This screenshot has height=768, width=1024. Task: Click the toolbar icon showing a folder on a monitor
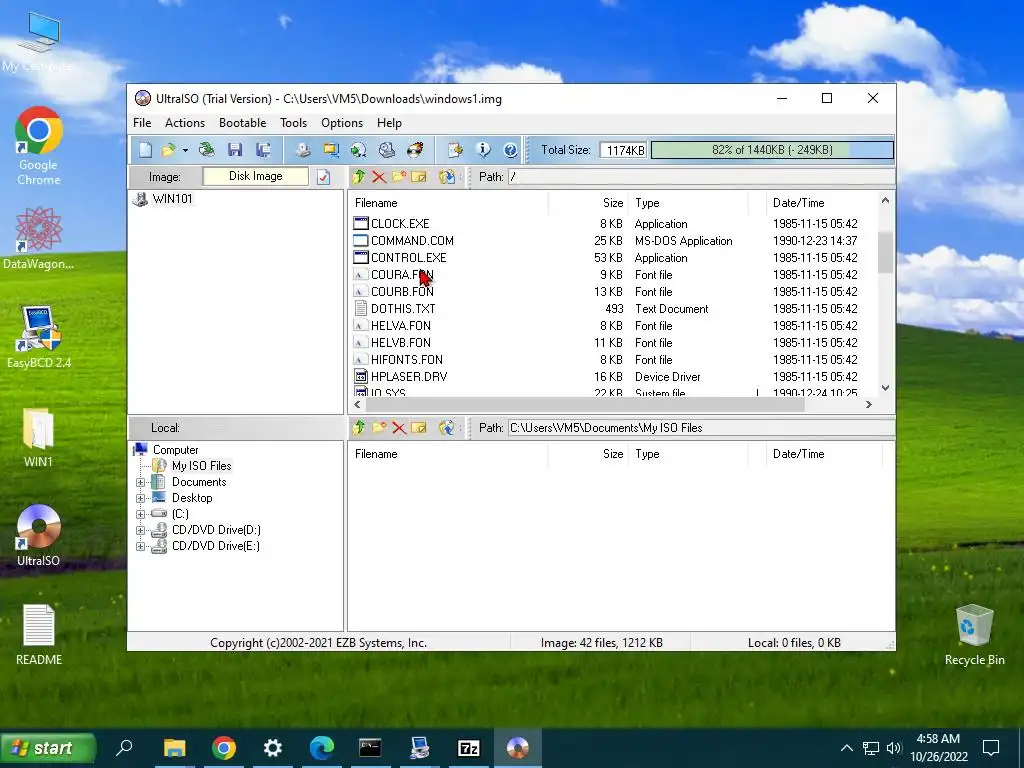point(331,150)
